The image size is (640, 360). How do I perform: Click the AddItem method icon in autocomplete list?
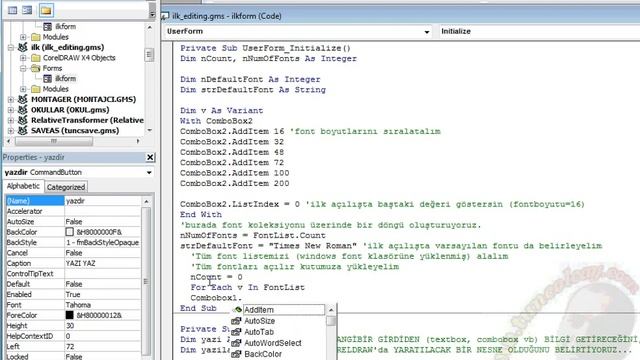pos(238,310)
